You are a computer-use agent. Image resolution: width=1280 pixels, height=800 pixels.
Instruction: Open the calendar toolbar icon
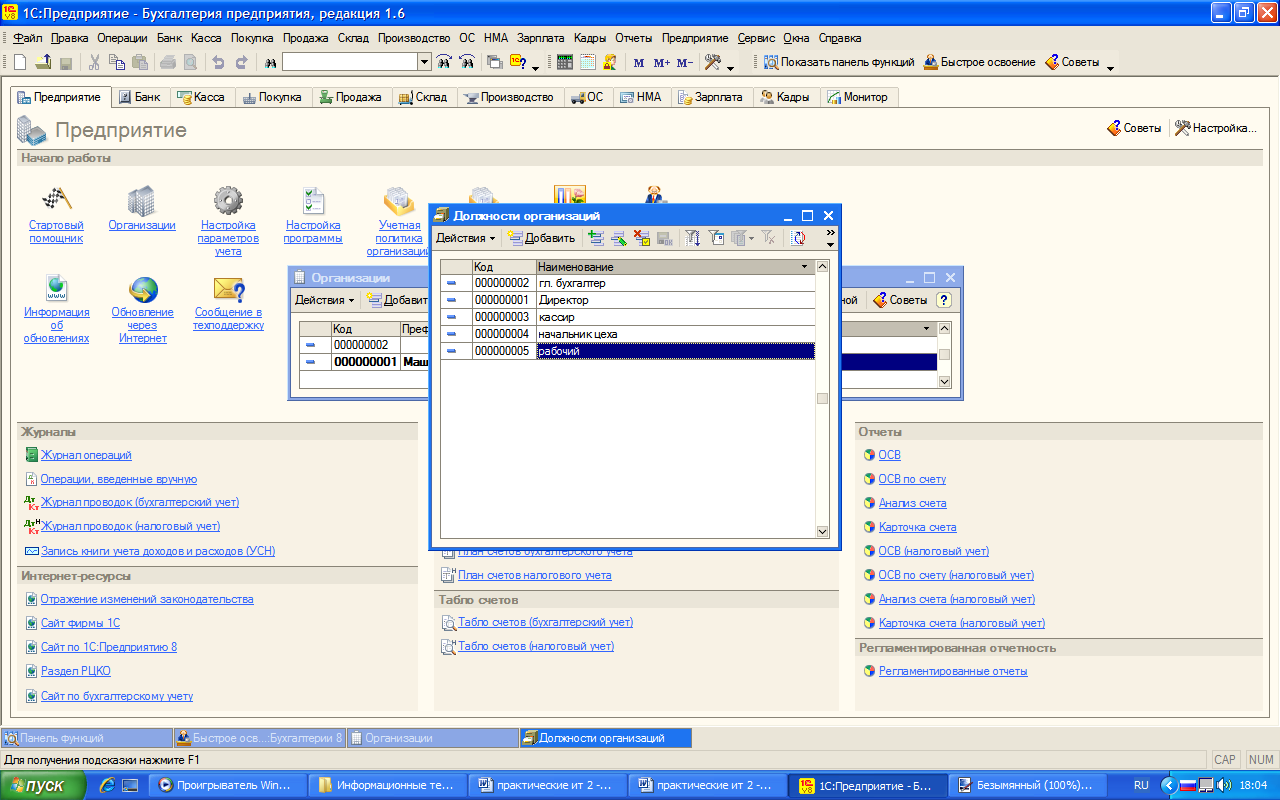tap(586, 62)
